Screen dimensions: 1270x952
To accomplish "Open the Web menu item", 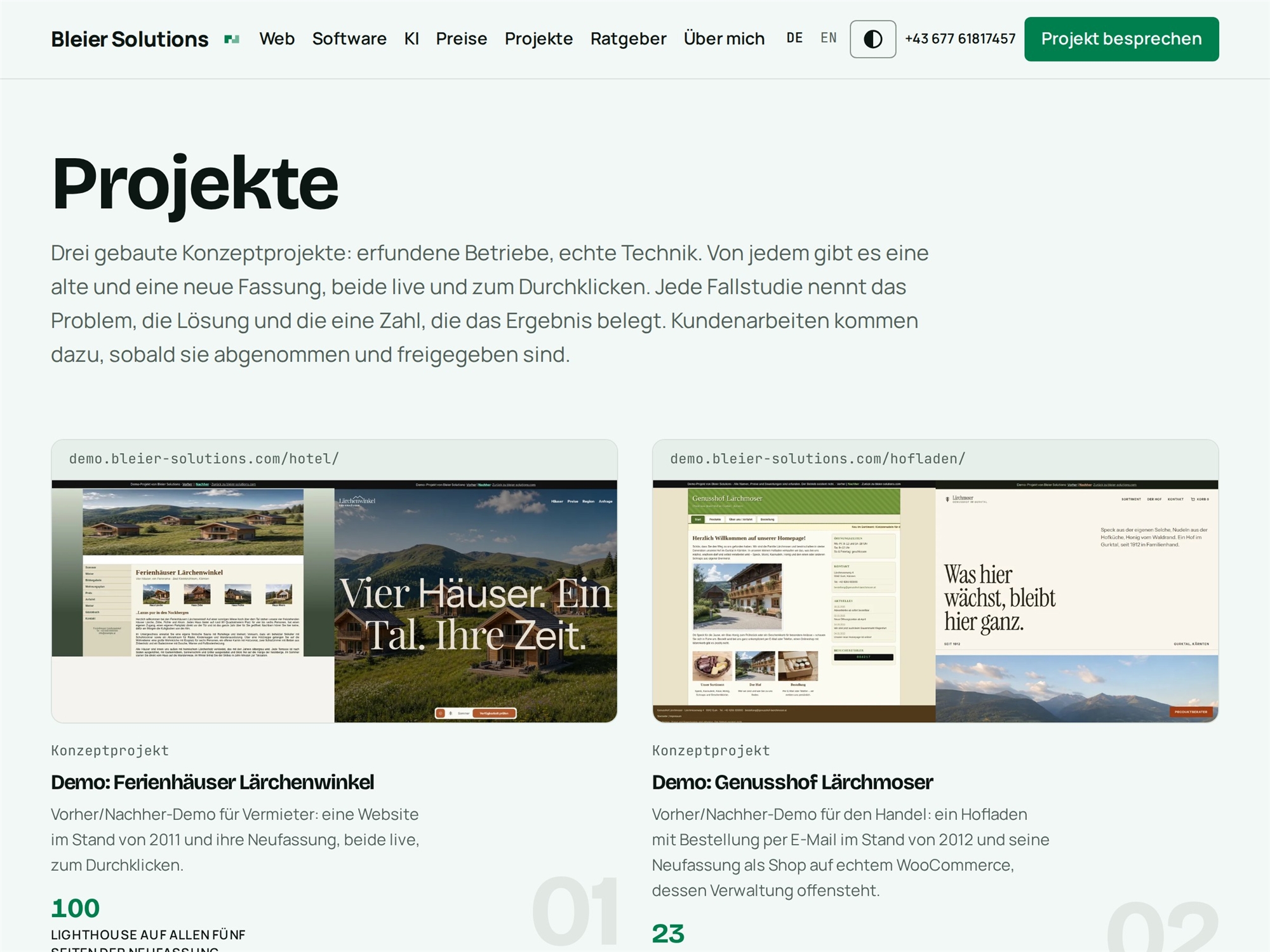I will [277, 39].
